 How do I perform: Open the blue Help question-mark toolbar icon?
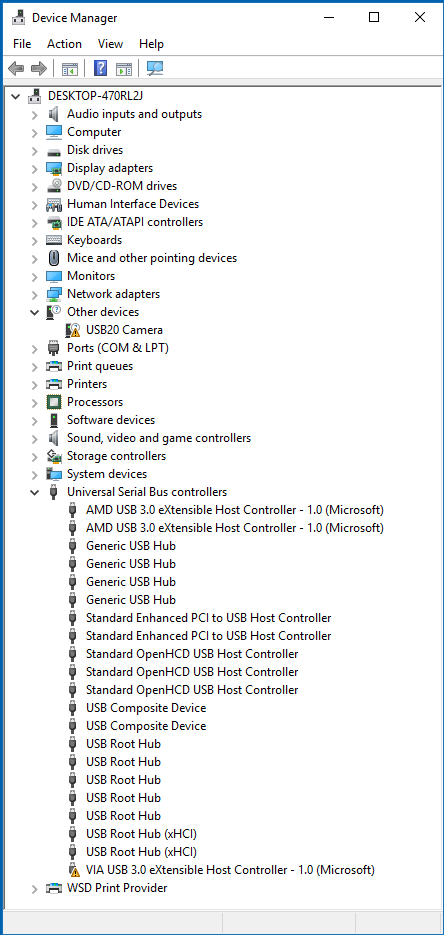coord(101,69)
